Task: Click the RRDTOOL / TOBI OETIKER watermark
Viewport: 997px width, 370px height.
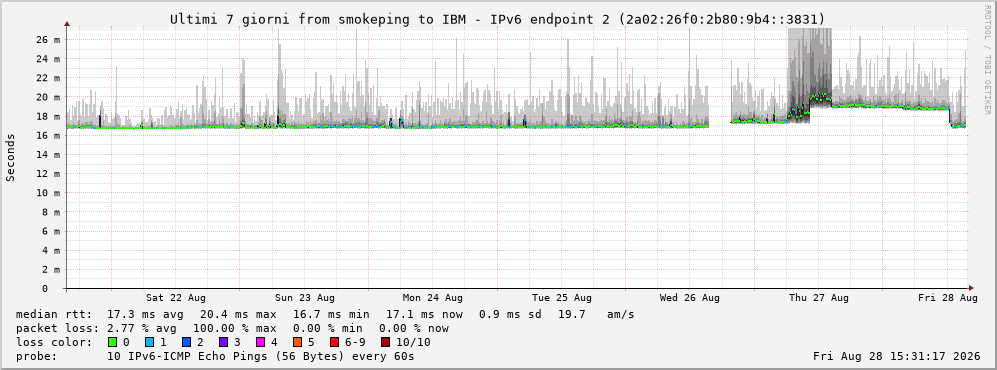Action: pos(987,59)
